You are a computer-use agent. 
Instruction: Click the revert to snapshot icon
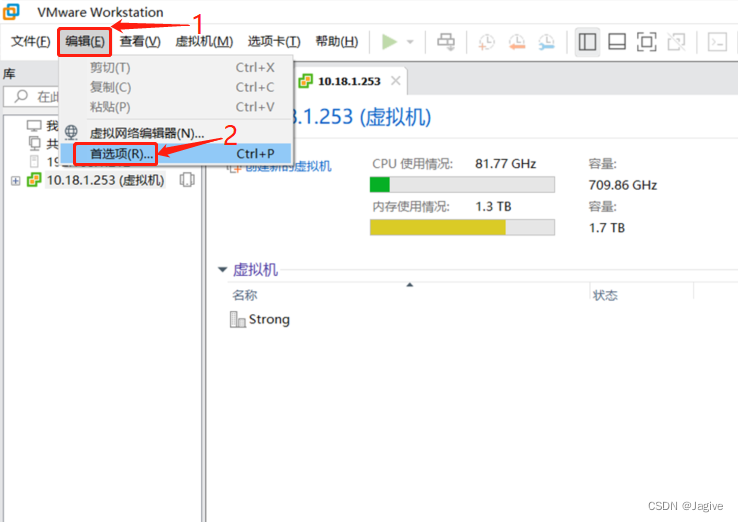pyautogui.click(x=517, y=42)
